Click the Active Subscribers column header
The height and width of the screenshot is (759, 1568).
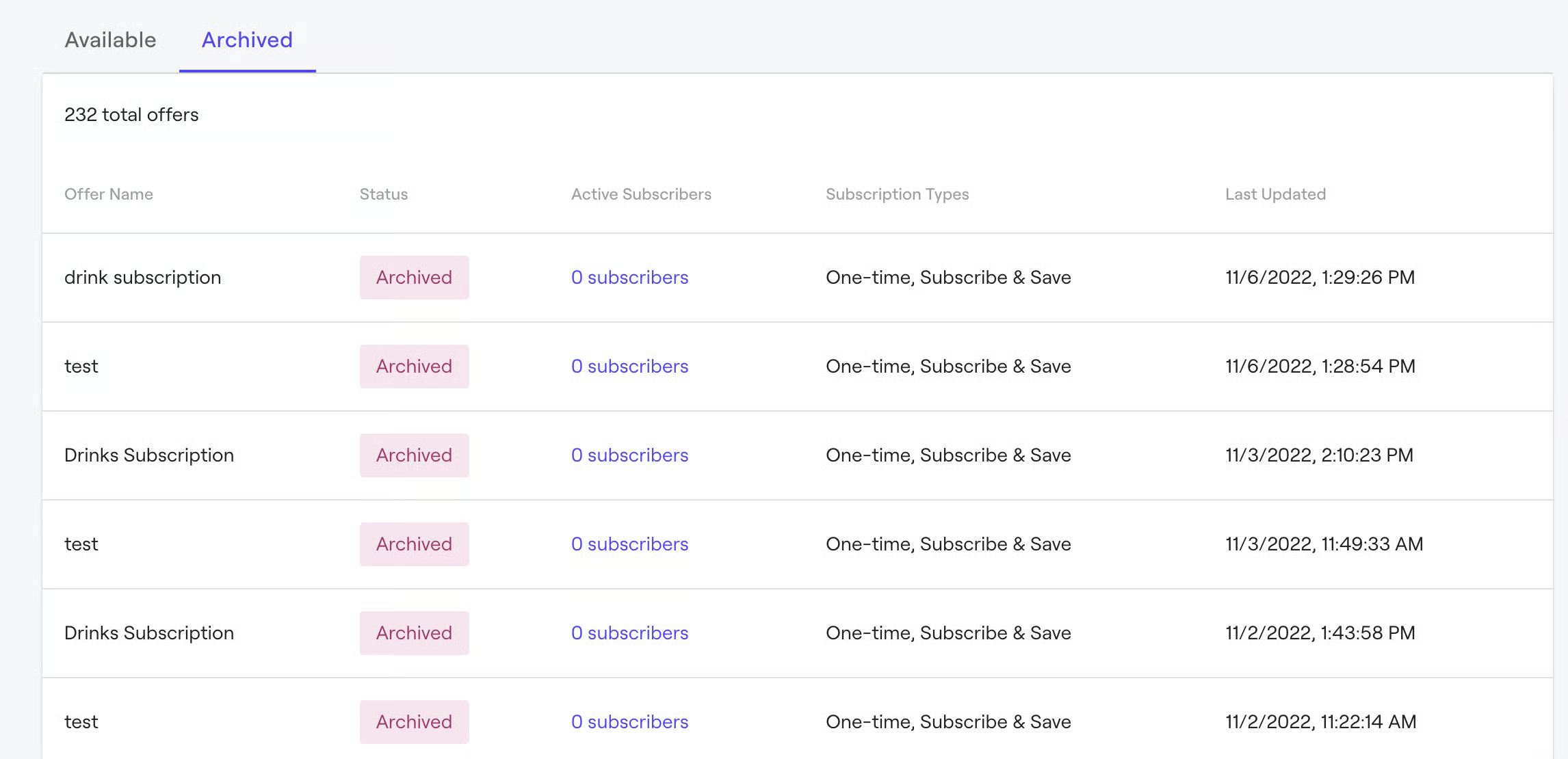pyautogui.click(x=641, y=194)
